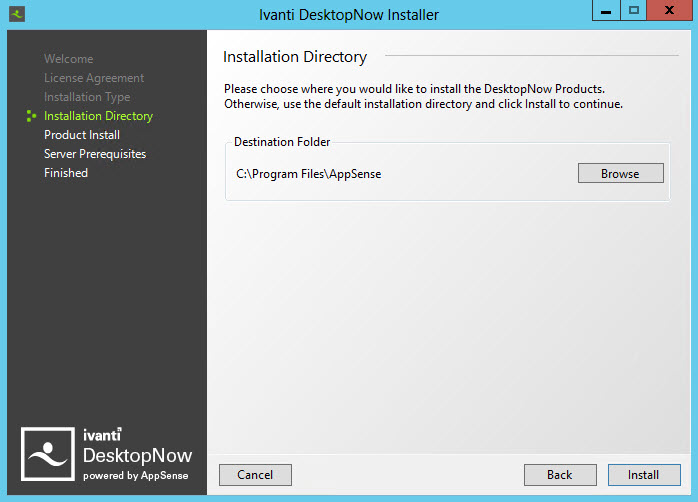This screenshot has height=502, width=698.
Task: Go Back to the previous step
Action: (x=560, y=475)
